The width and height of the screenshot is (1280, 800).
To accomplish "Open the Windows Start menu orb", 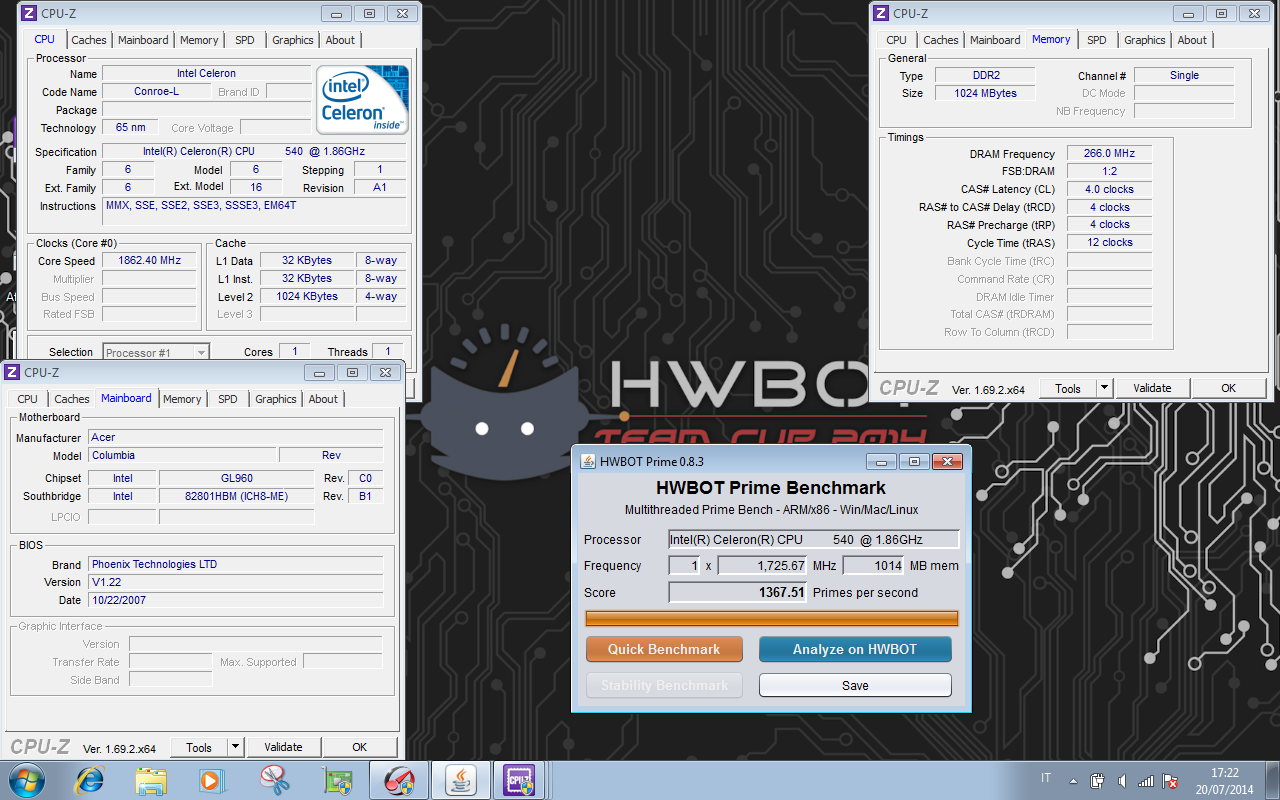I will [x=27, y=779].
